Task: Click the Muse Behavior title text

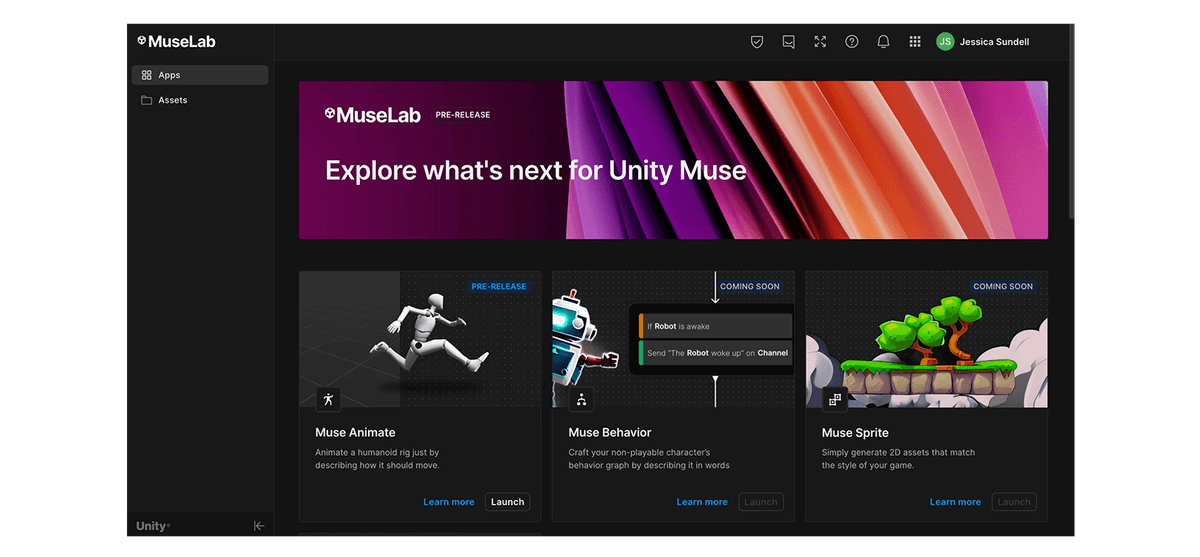Action: coord(610,433)
